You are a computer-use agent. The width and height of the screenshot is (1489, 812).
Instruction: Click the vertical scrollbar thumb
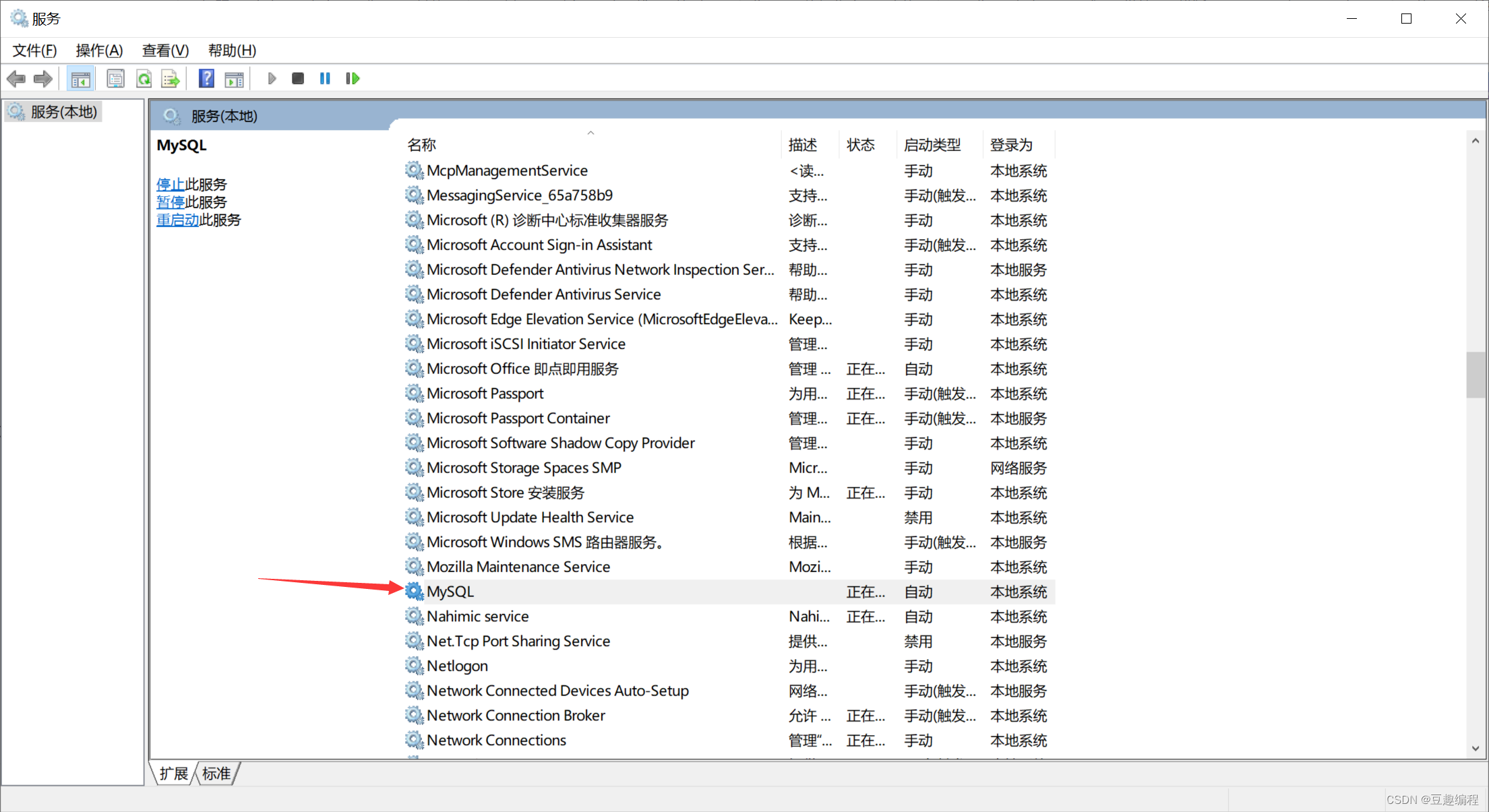tap(1476, 375)
